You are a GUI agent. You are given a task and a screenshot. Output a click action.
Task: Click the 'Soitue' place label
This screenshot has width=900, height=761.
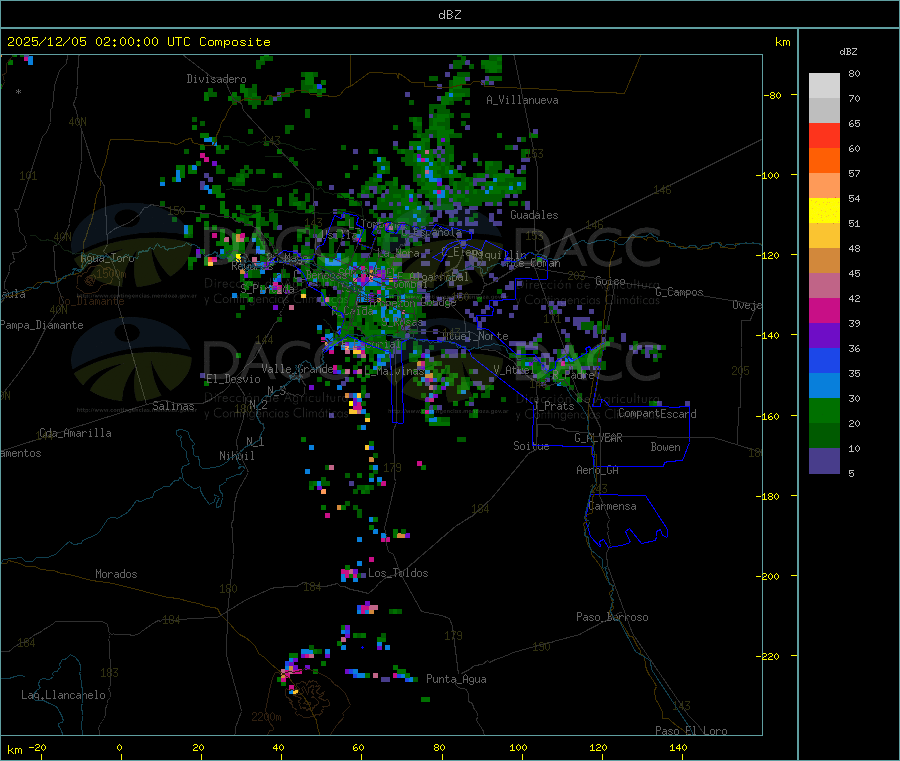(x=531, y=446)
